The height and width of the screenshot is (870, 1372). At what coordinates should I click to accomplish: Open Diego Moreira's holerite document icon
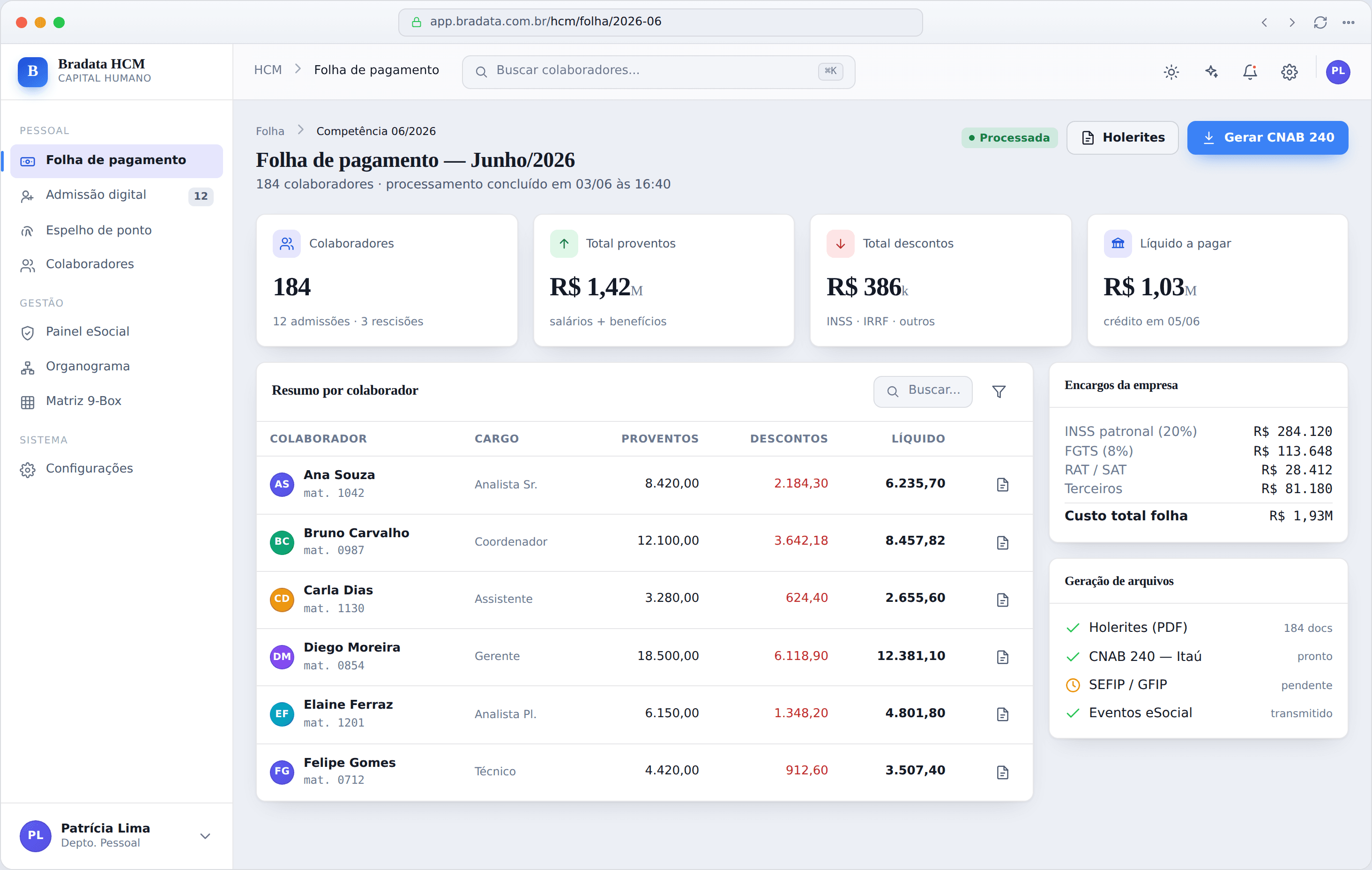click(x=1003, y=657)
